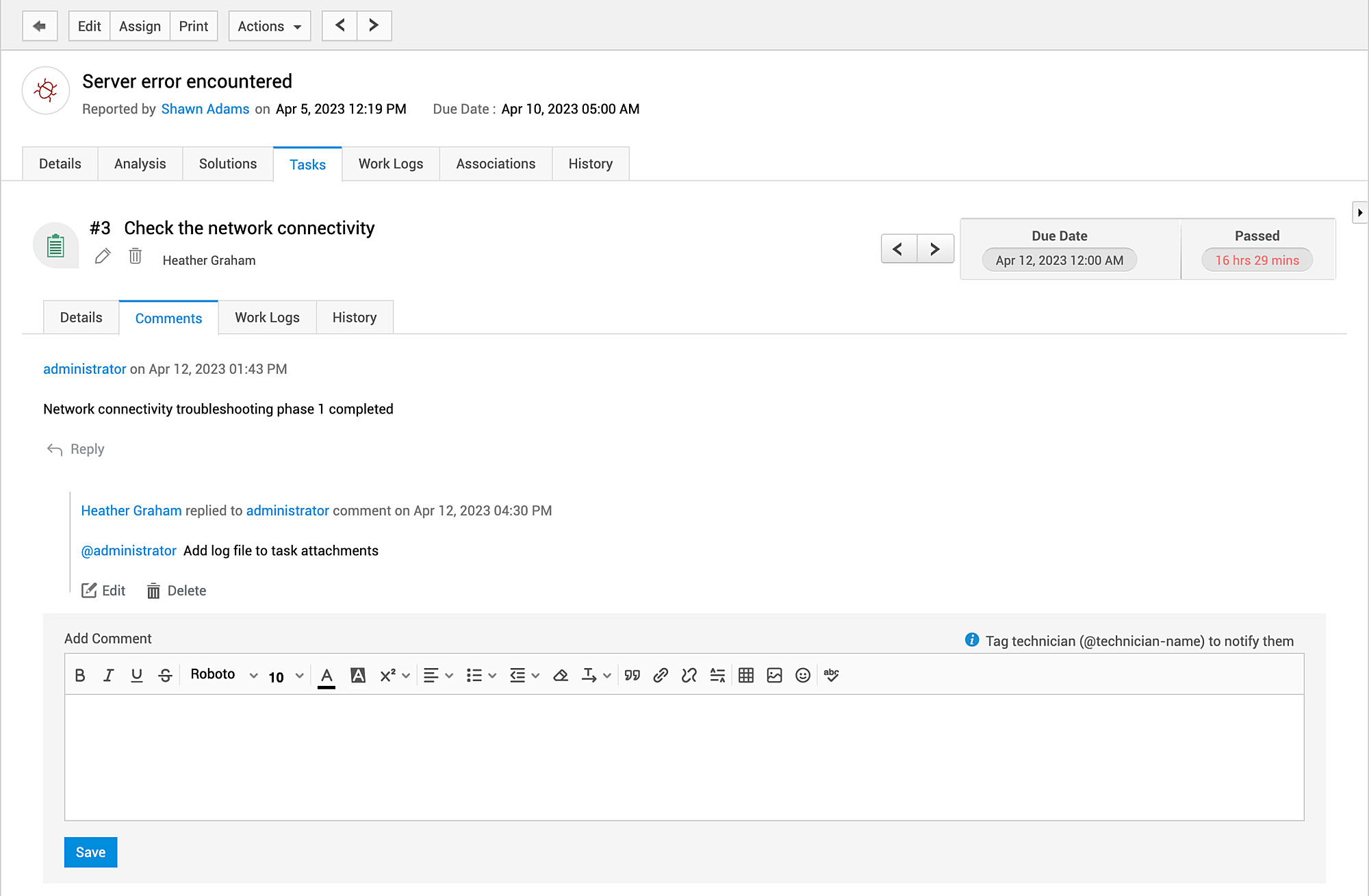Image resolution: width=1369 pixels, height=896 pixels.
Task: Open the font size 10 dropdown
Action: (x=286, y=676)
